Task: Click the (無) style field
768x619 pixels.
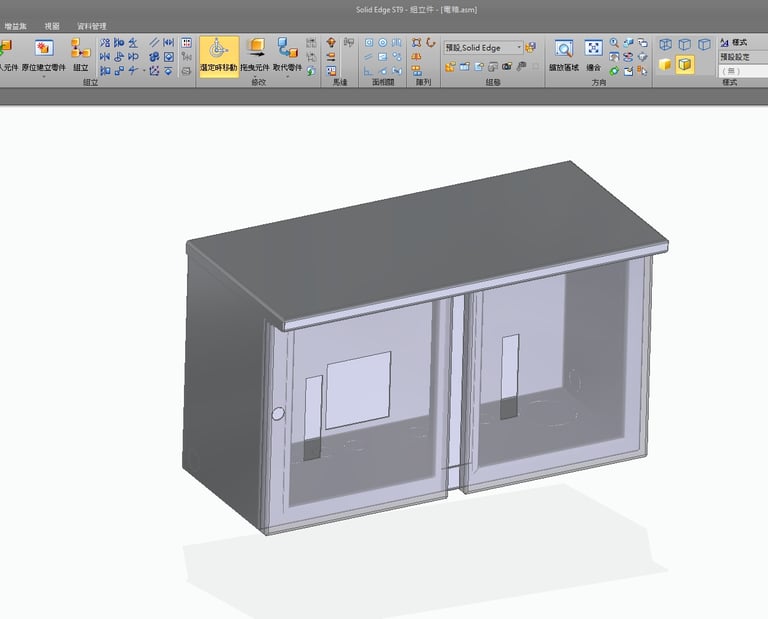Action: (743, 71)
